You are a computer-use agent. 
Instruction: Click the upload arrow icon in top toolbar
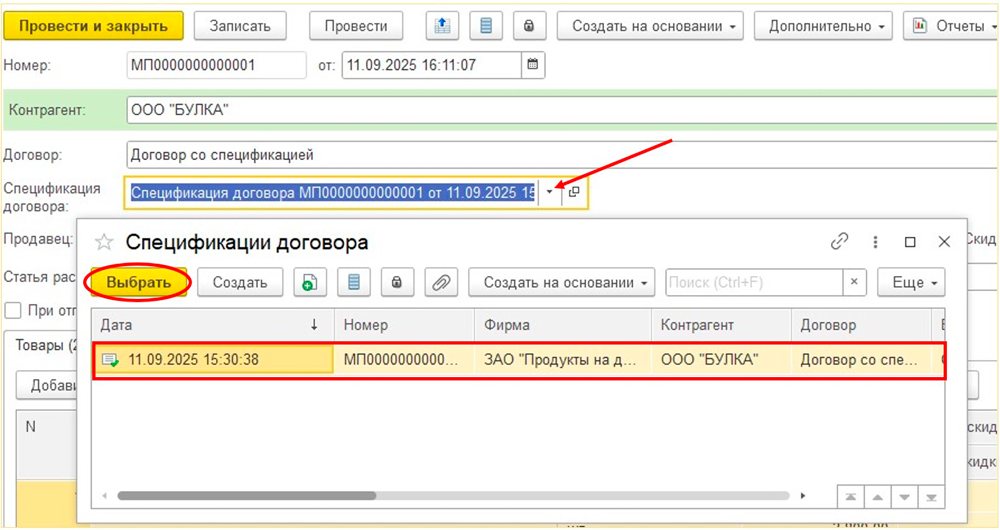pyautogui.click(x=442, y=26)
